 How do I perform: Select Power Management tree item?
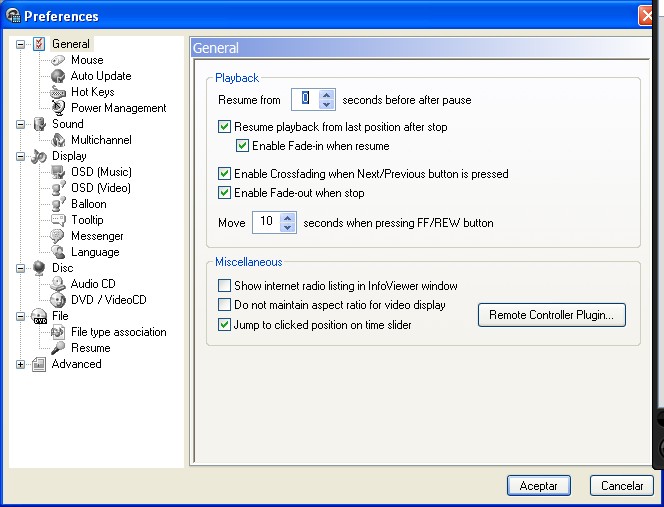(119, 108)
